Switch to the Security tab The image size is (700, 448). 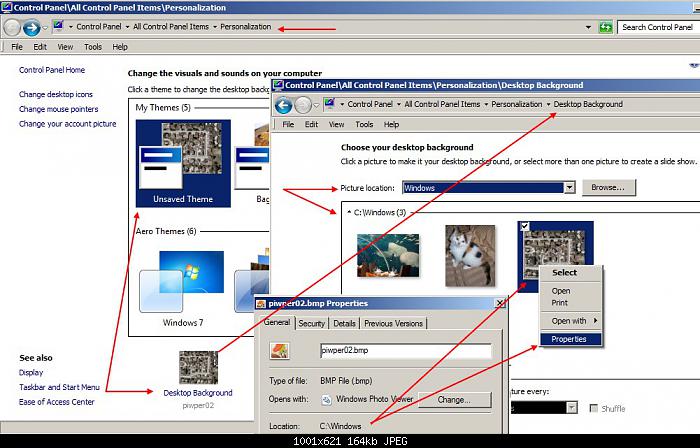tap(311, 324)
